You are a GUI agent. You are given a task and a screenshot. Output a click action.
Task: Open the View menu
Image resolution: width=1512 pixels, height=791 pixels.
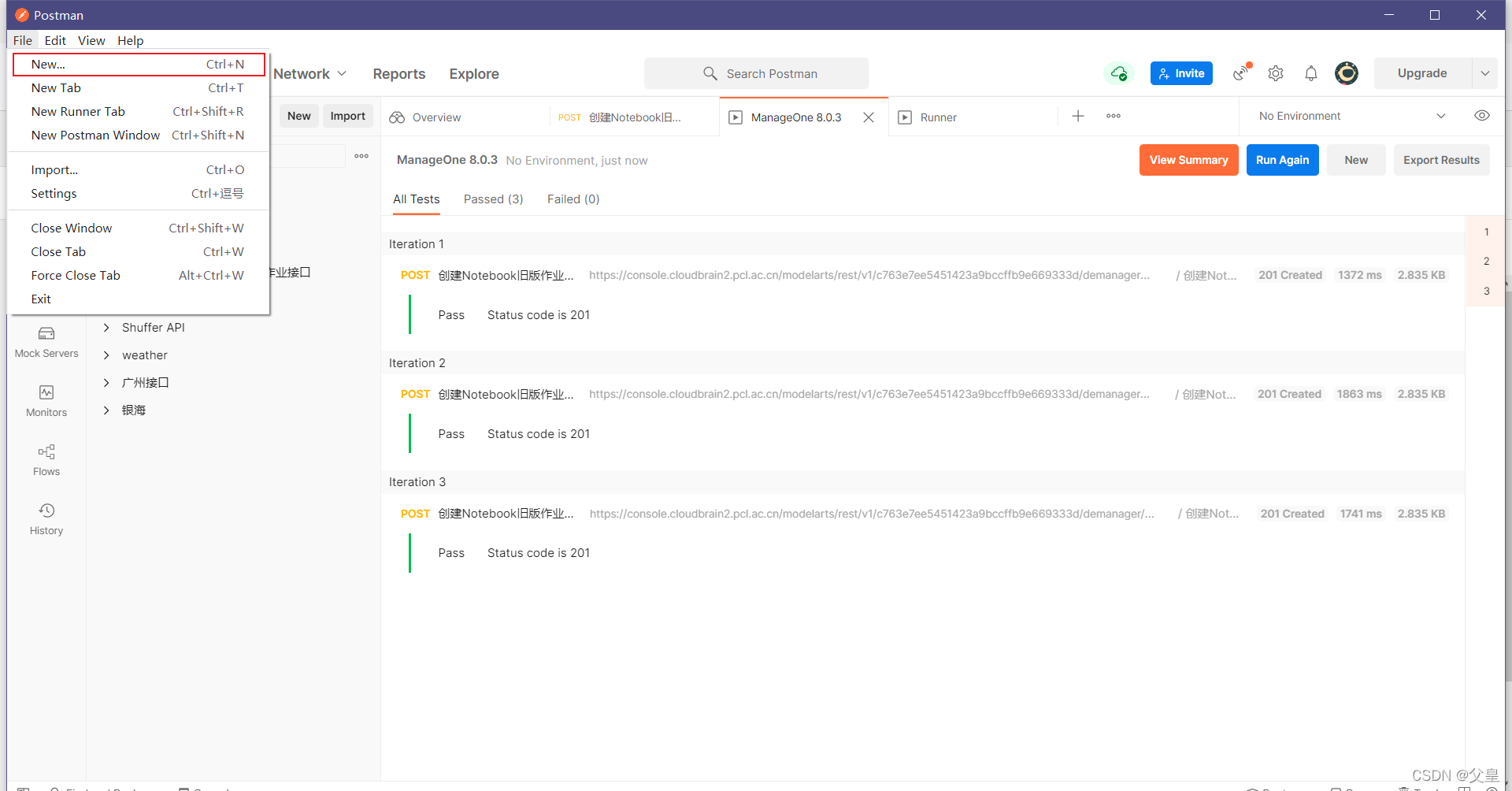91,40
